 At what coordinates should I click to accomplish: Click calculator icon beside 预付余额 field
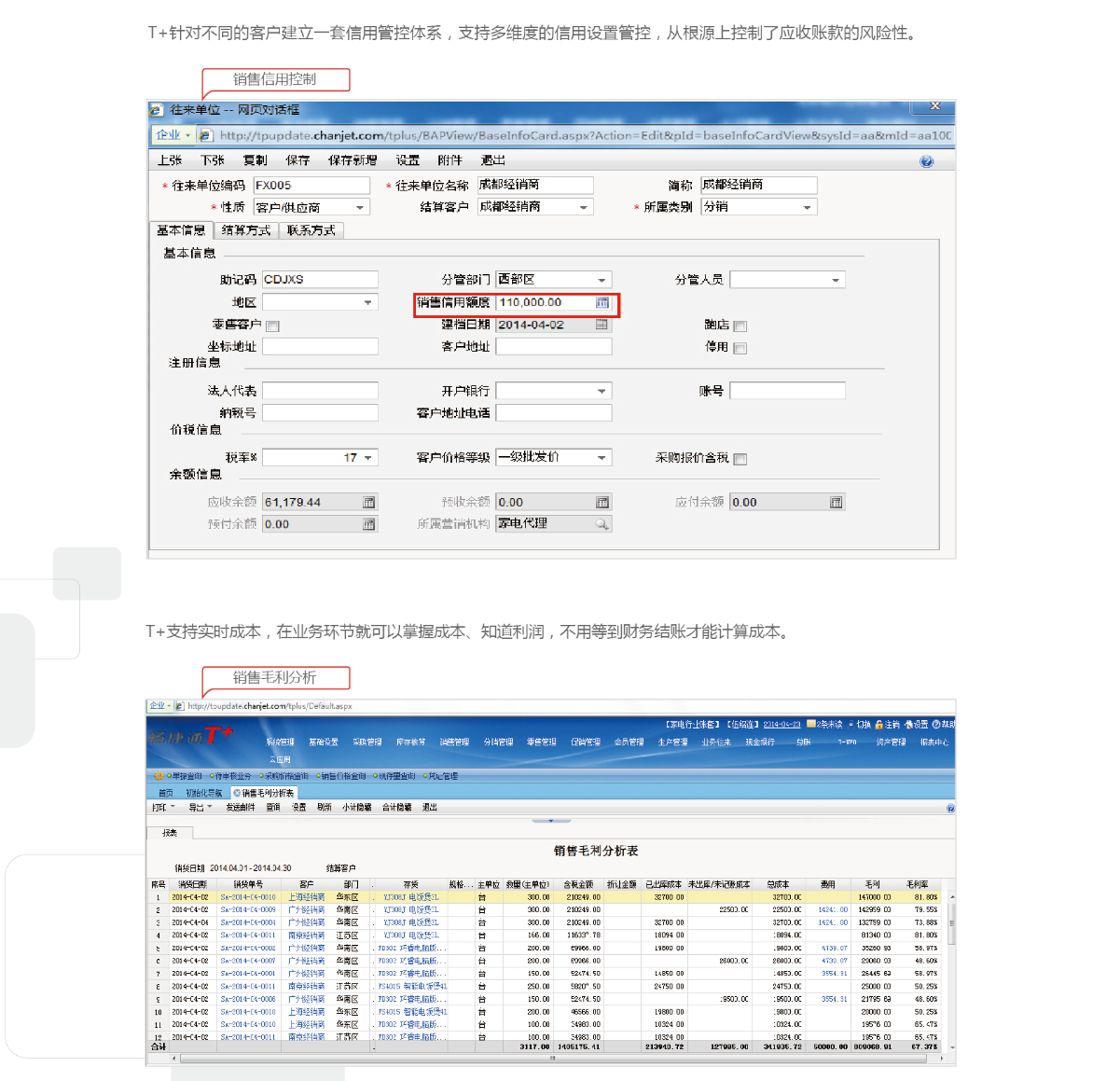(369, 524)
